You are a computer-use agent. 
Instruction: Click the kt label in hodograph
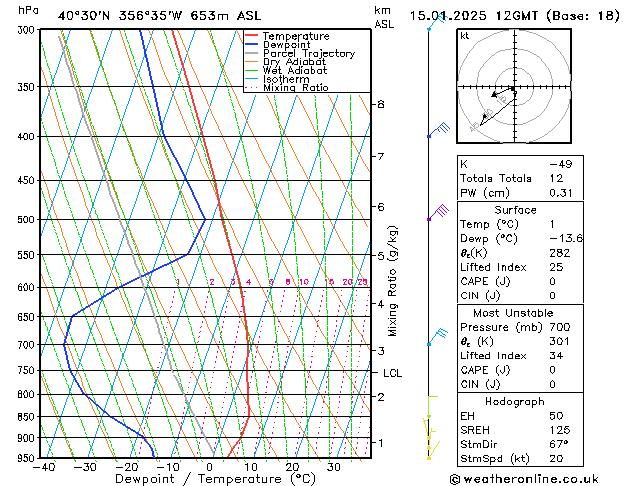click(465, 36)
